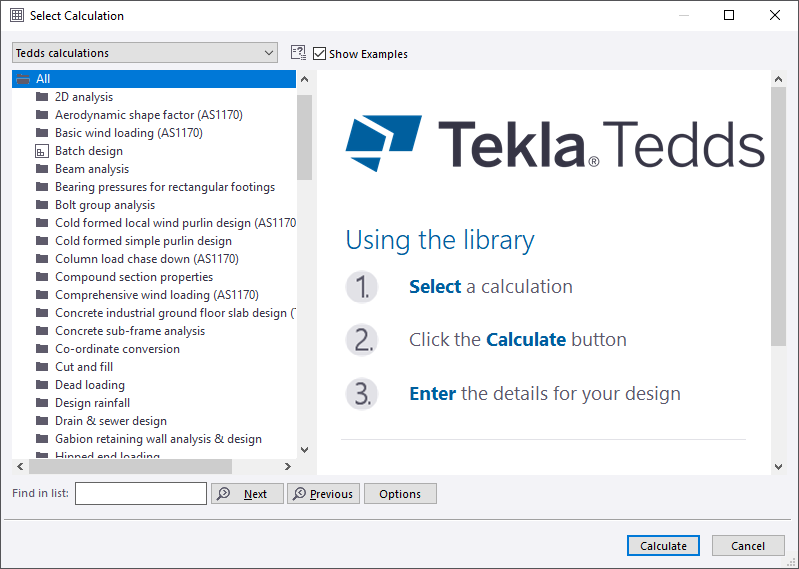This screenshot has height=569, width=799.
Task: Click folder icon beside Cut and fill
Action: tap(42, 367)
